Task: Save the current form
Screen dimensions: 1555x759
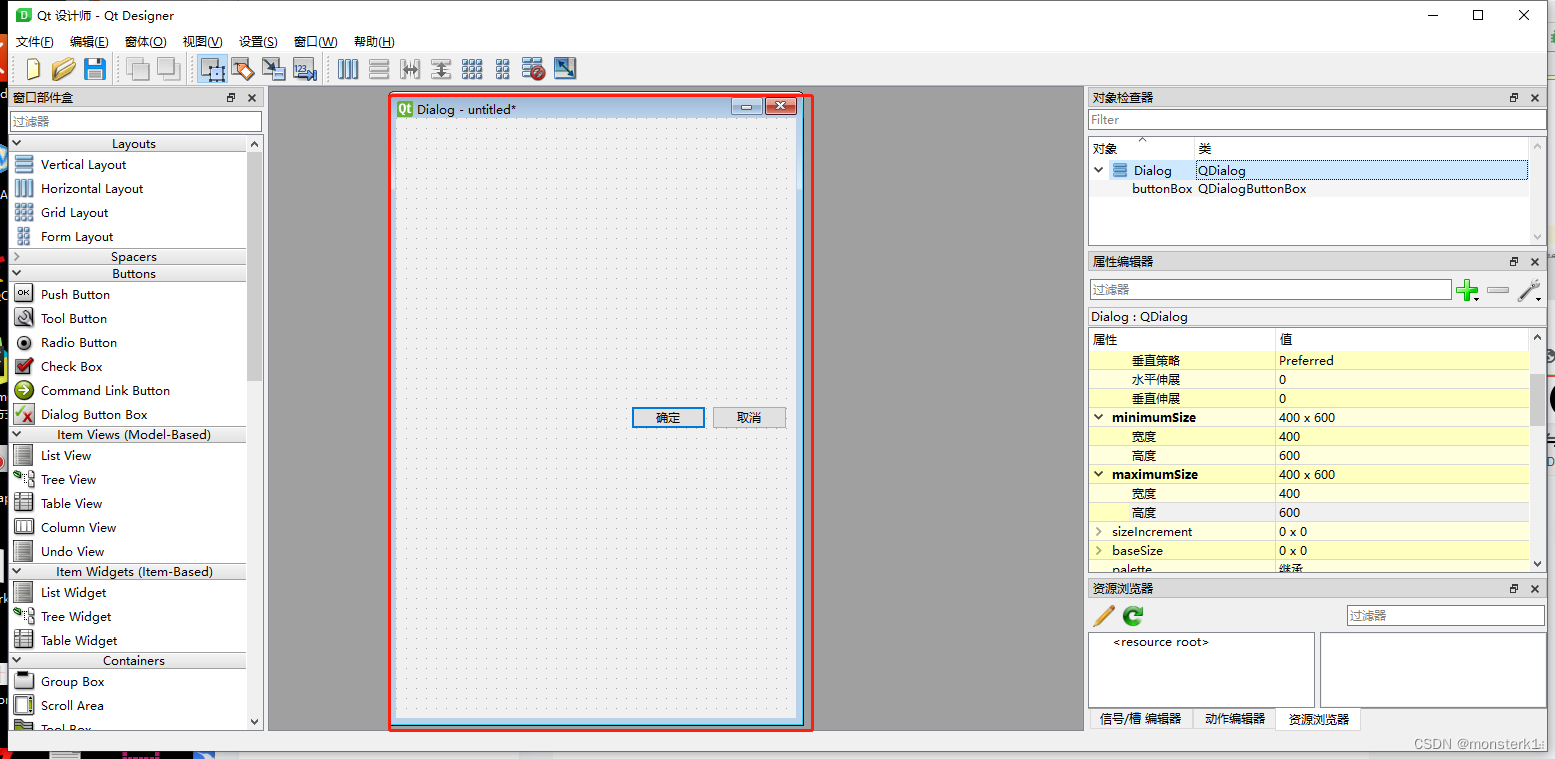Action: pyautogui.click(x=95, y=69)
